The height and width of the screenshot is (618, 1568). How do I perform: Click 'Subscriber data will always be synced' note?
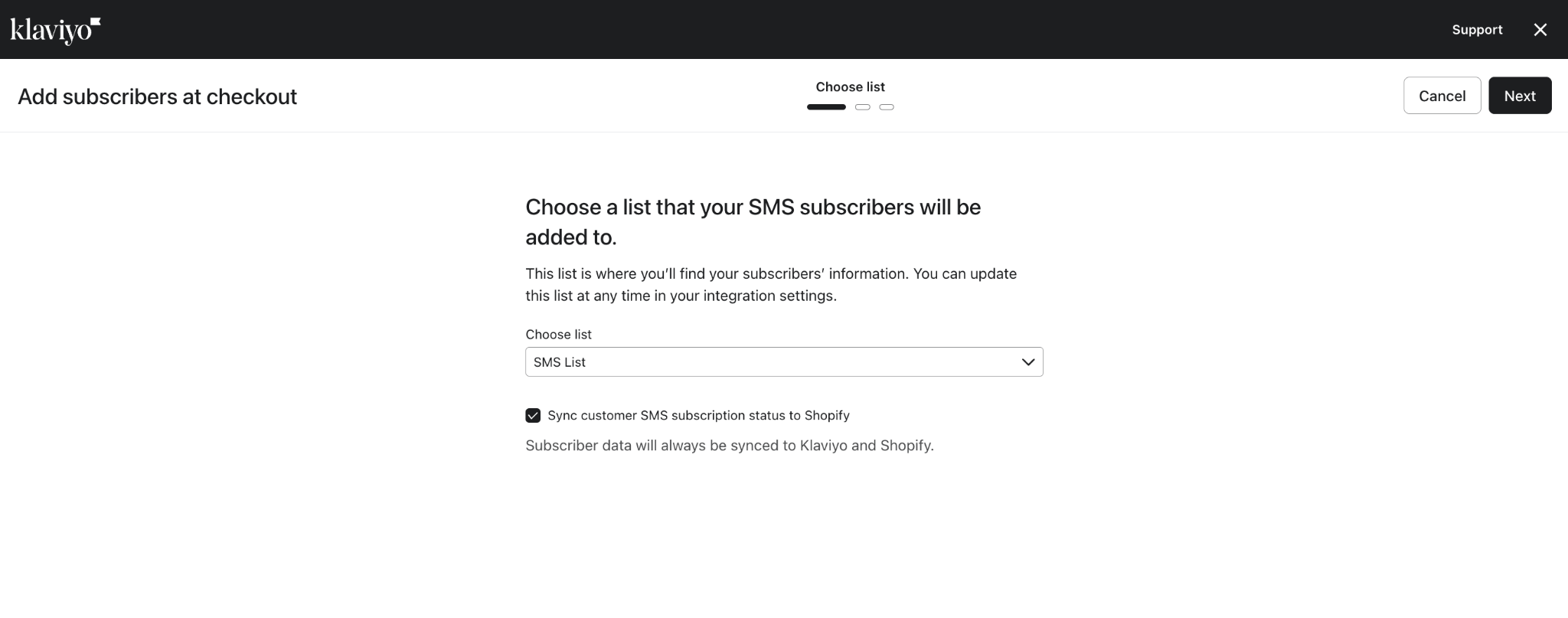730,446
